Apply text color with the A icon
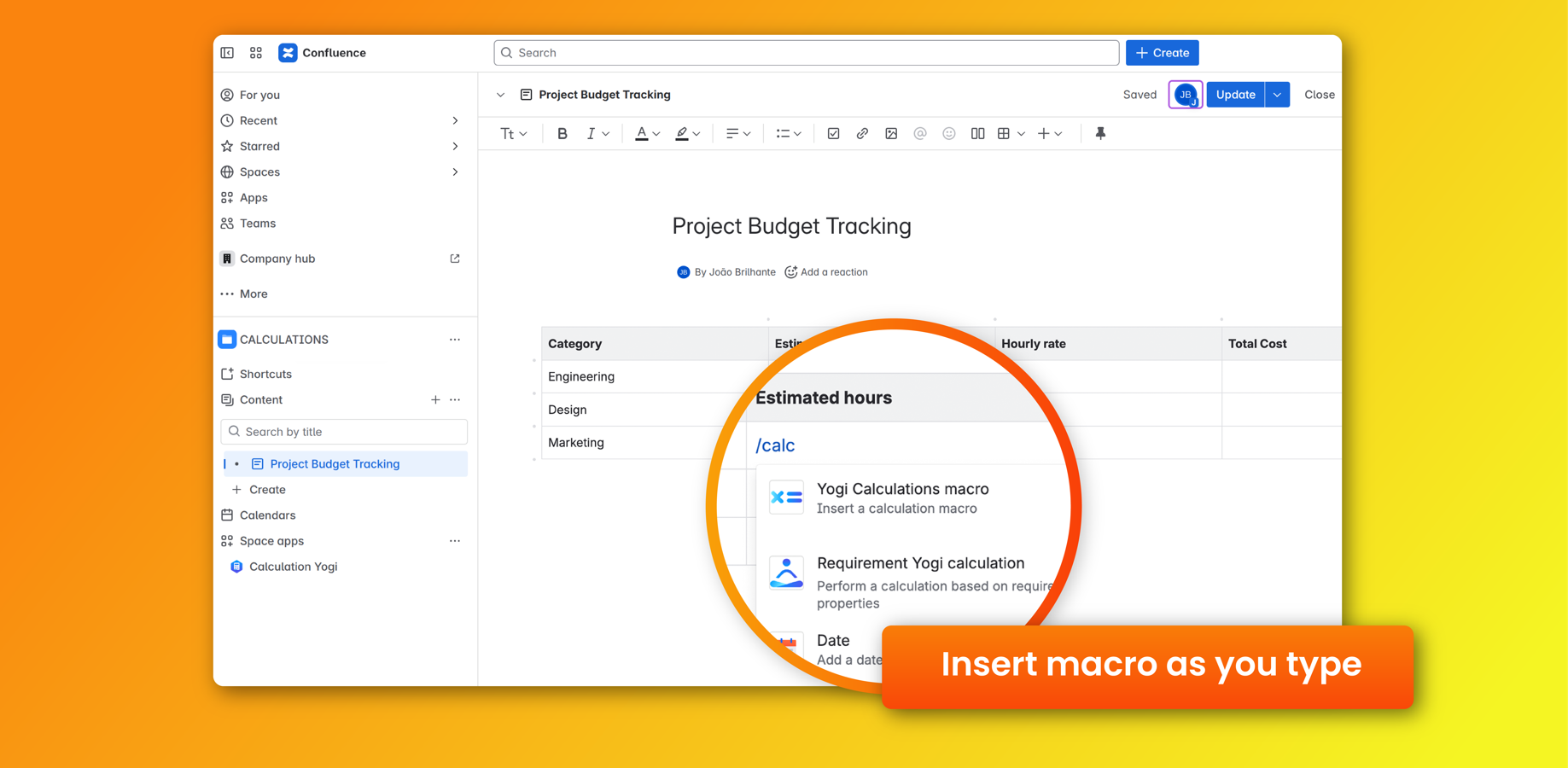 (641, 134)
